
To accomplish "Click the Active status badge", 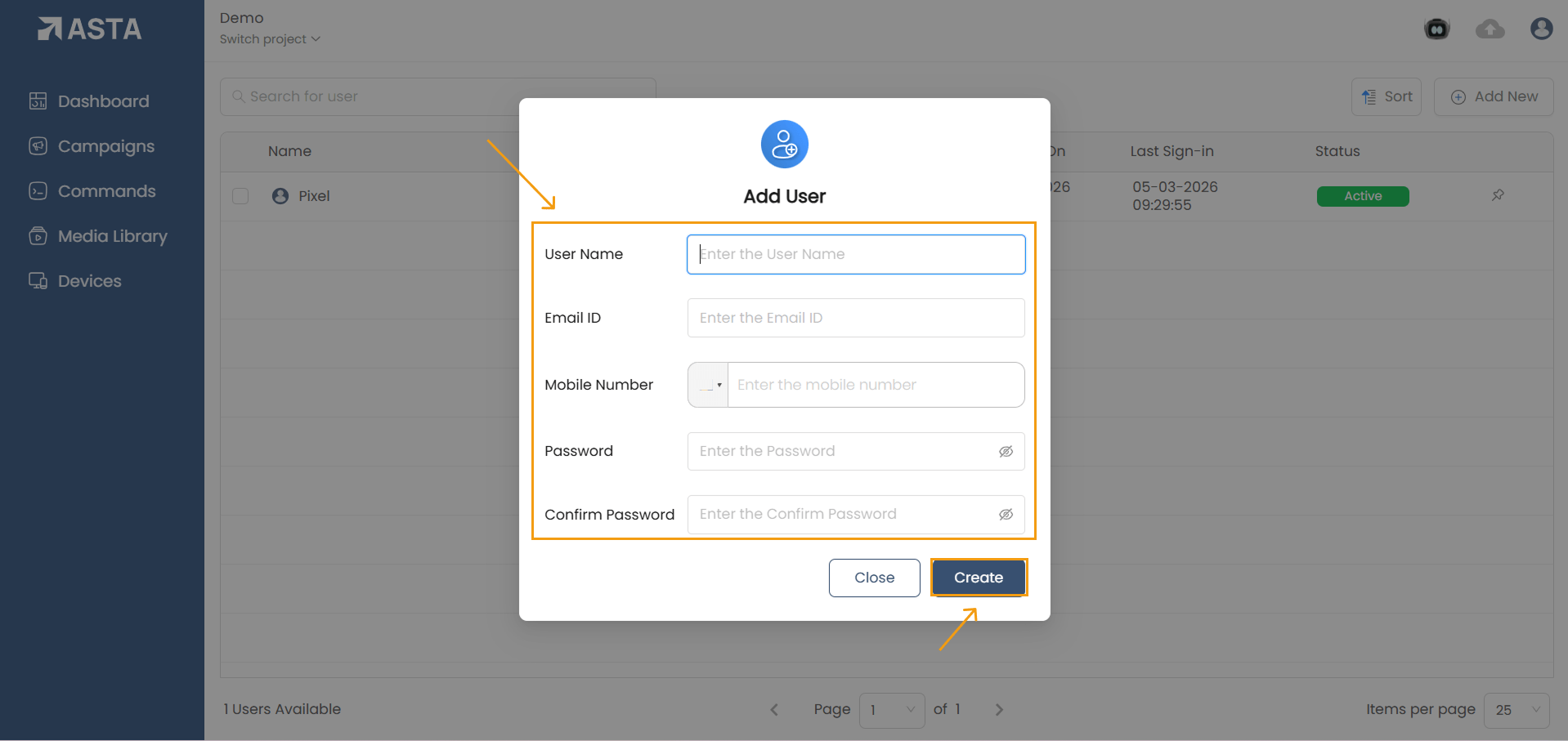I will point(1362,196).
